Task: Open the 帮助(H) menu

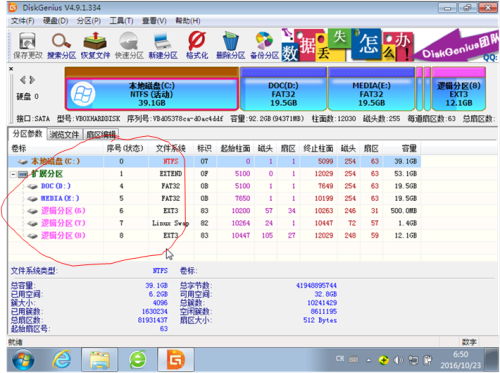Action: [x=188, y=21]
